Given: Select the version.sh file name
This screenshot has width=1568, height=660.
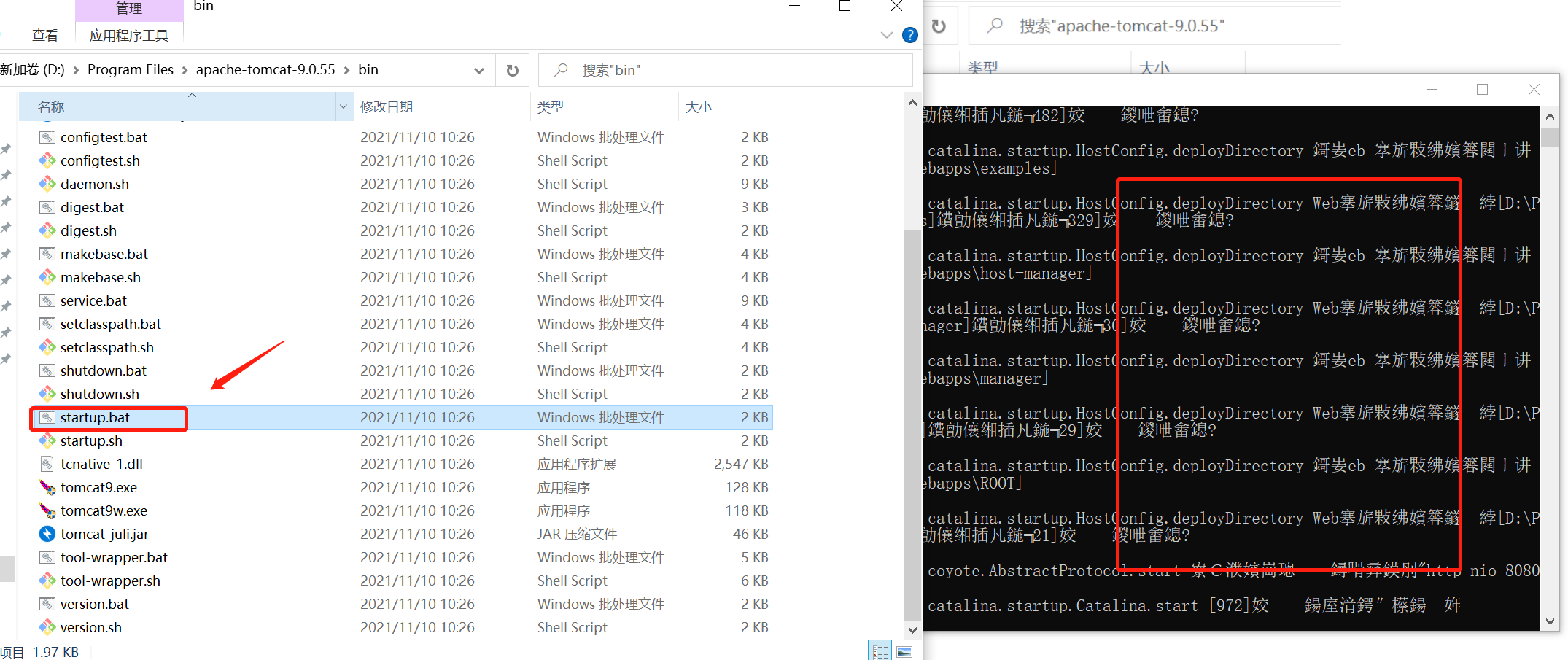Looking at the screenshot, I should click(90, 627).
